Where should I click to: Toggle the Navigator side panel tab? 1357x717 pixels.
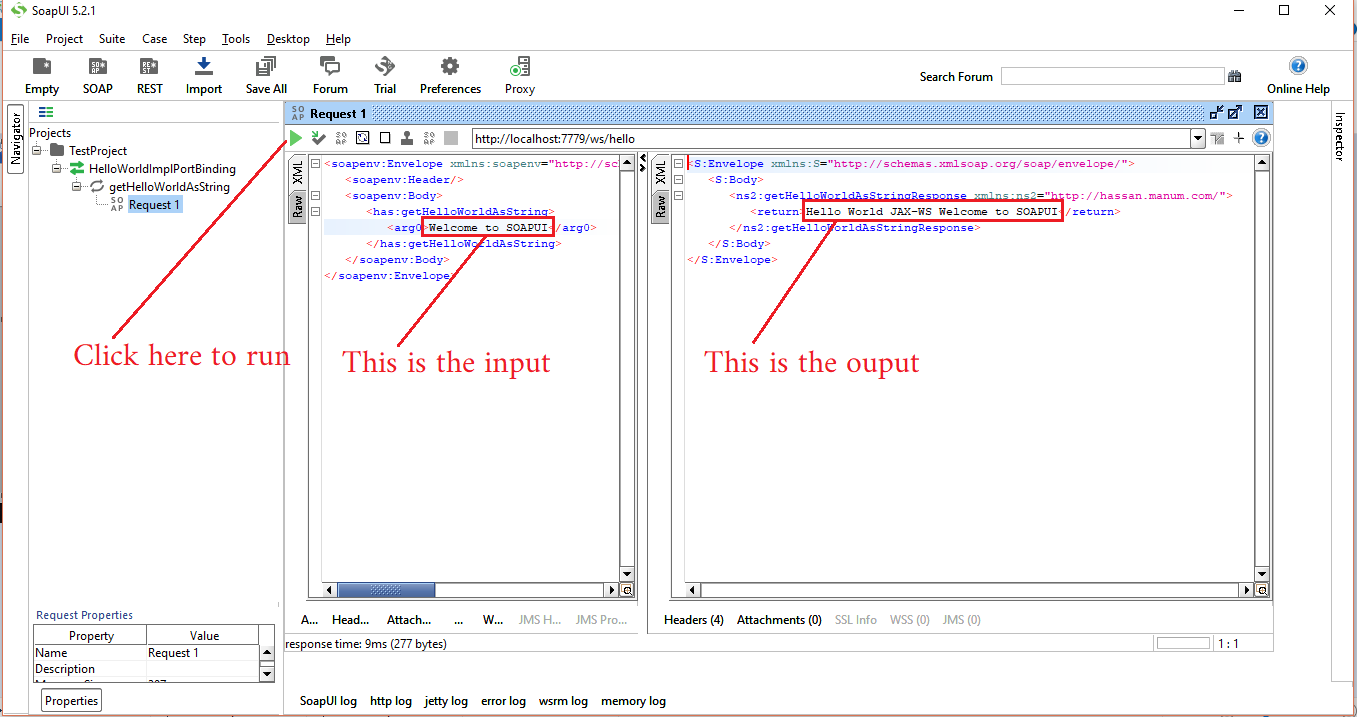(16, 139)
